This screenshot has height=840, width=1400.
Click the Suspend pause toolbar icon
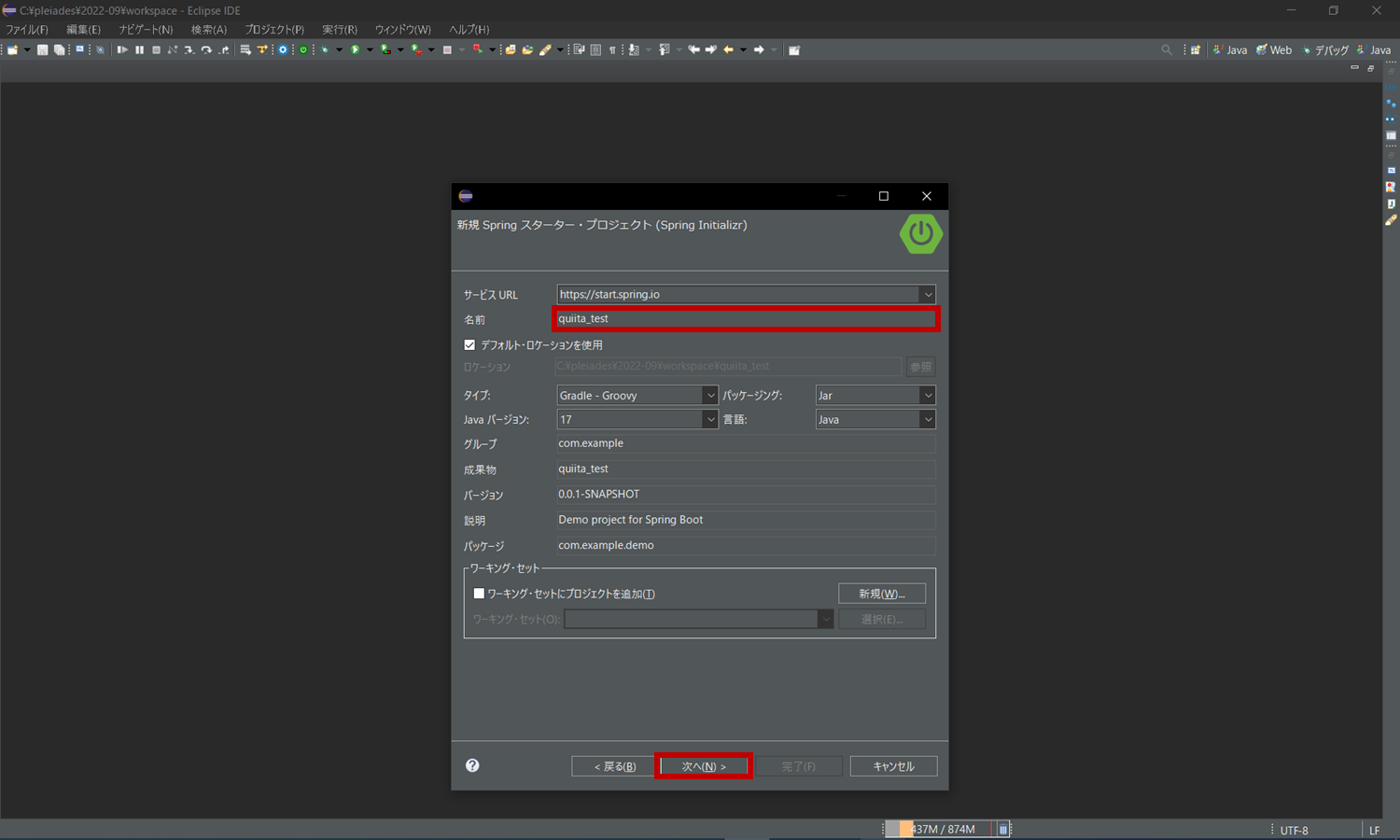(x=139, y=49)
